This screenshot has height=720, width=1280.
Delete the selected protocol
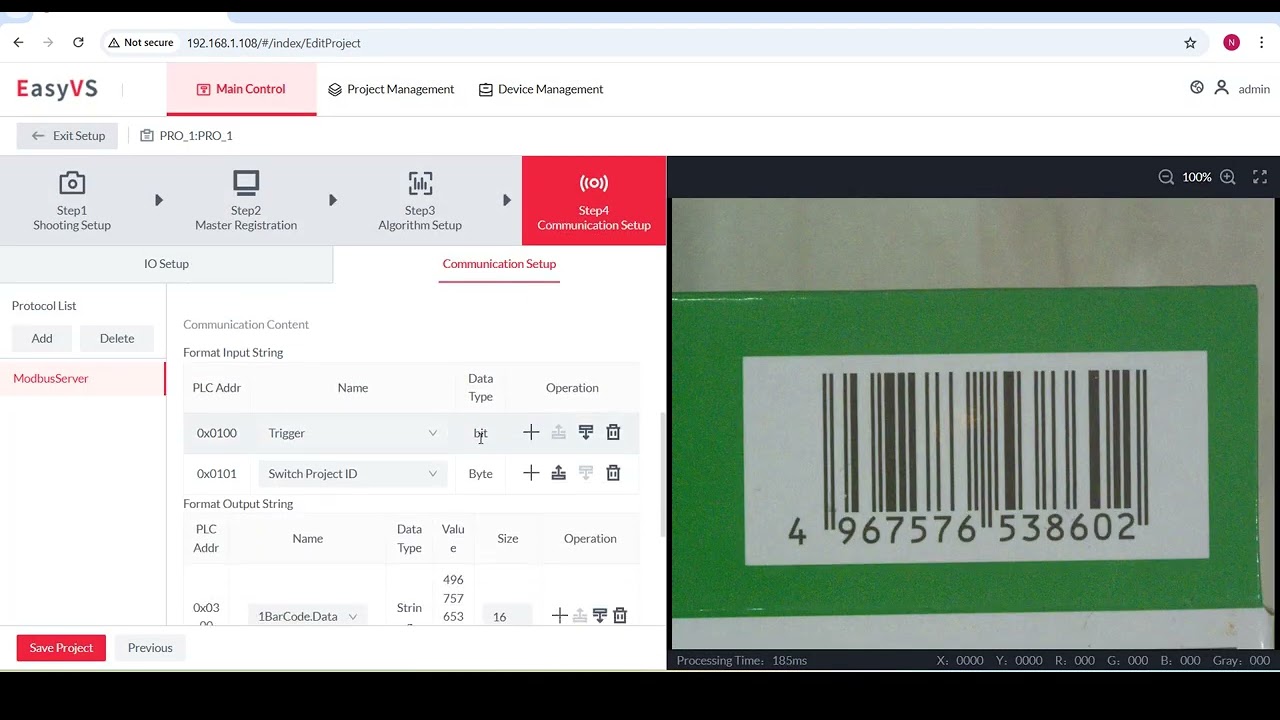click(117, 338)
